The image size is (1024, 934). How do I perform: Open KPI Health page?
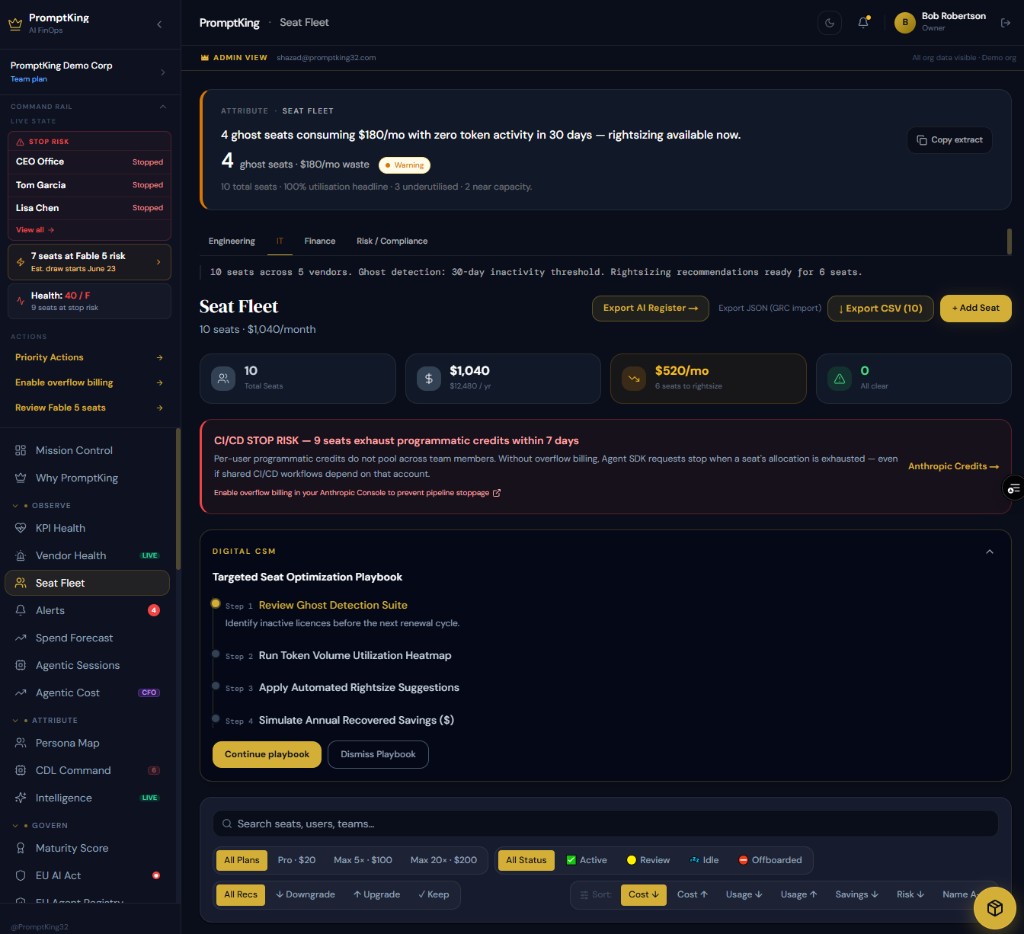pyautogui.click(x=87, y=528)
